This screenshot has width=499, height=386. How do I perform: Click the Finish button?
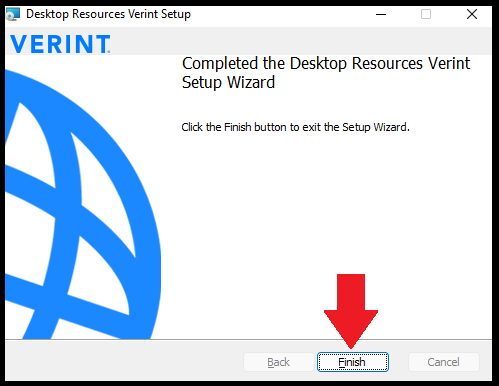coord(353,362)
